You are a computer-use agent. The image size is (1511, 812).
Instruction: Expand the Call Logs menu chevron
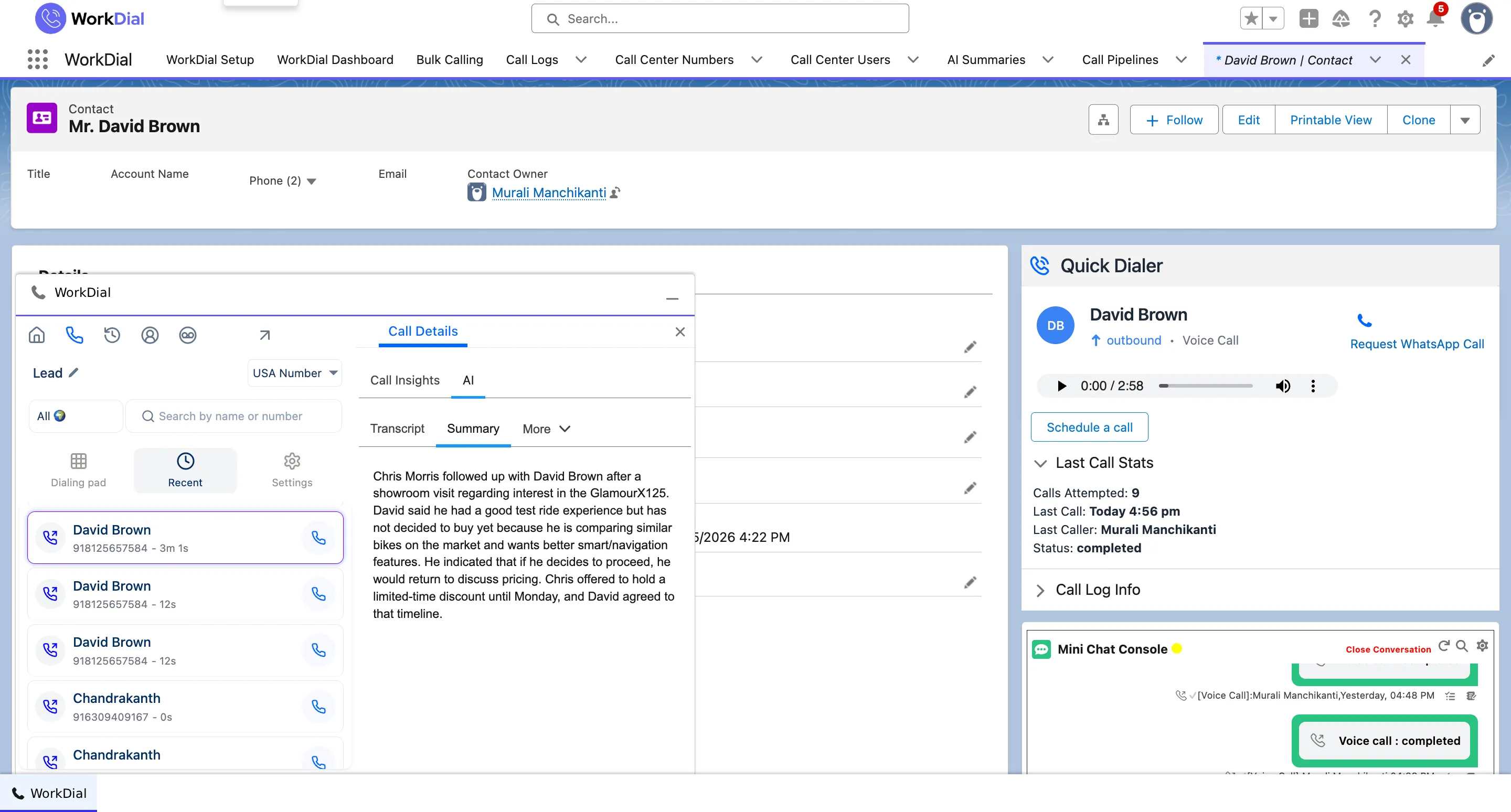point(581,60)
